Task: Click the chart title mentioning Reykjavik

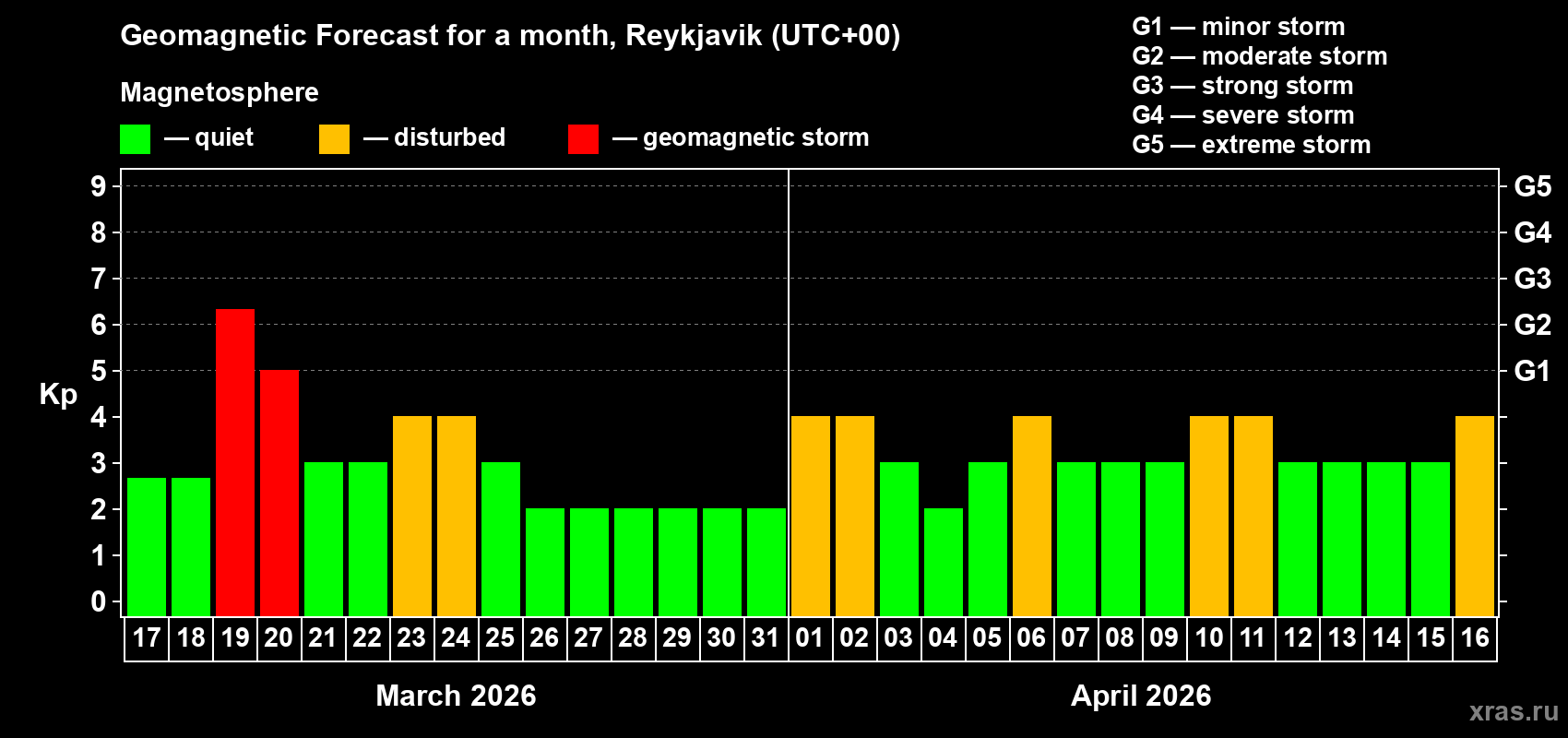Action: tap(510, 36)
